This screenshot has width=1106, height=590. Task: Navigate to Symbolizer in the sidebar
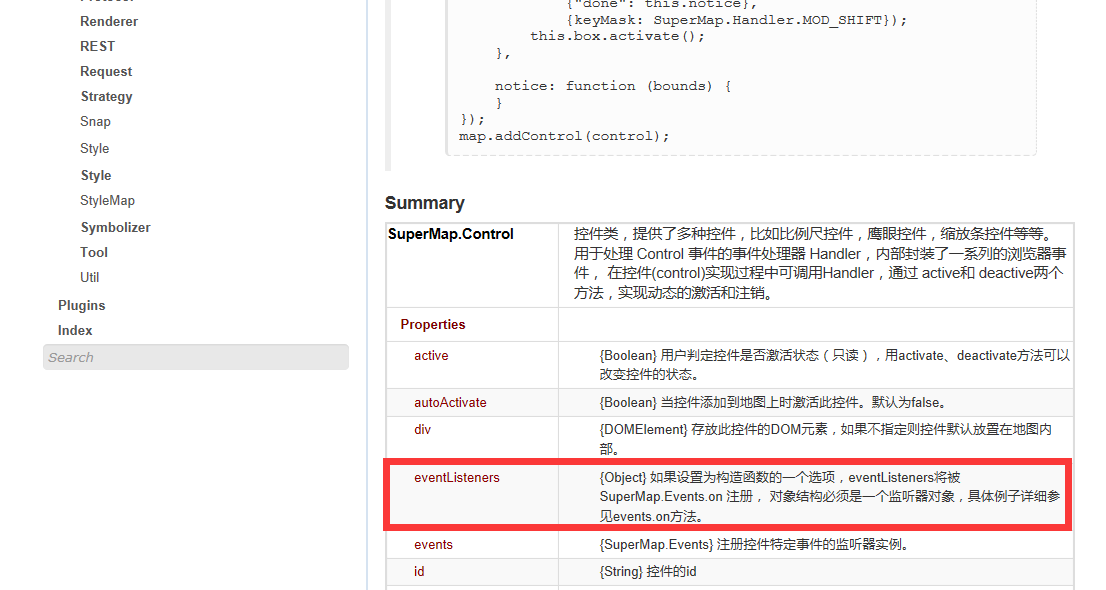pos(115,227)
